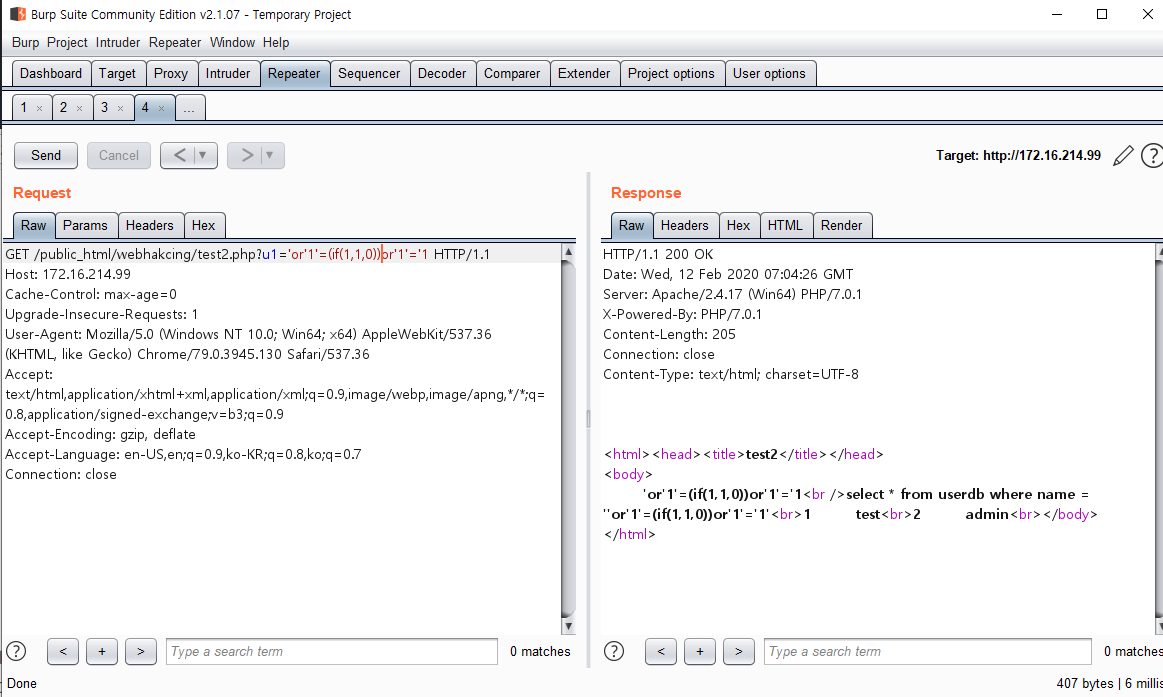
Task: Open the forward history dropdown arrow
Action: [x=270, y=155]
